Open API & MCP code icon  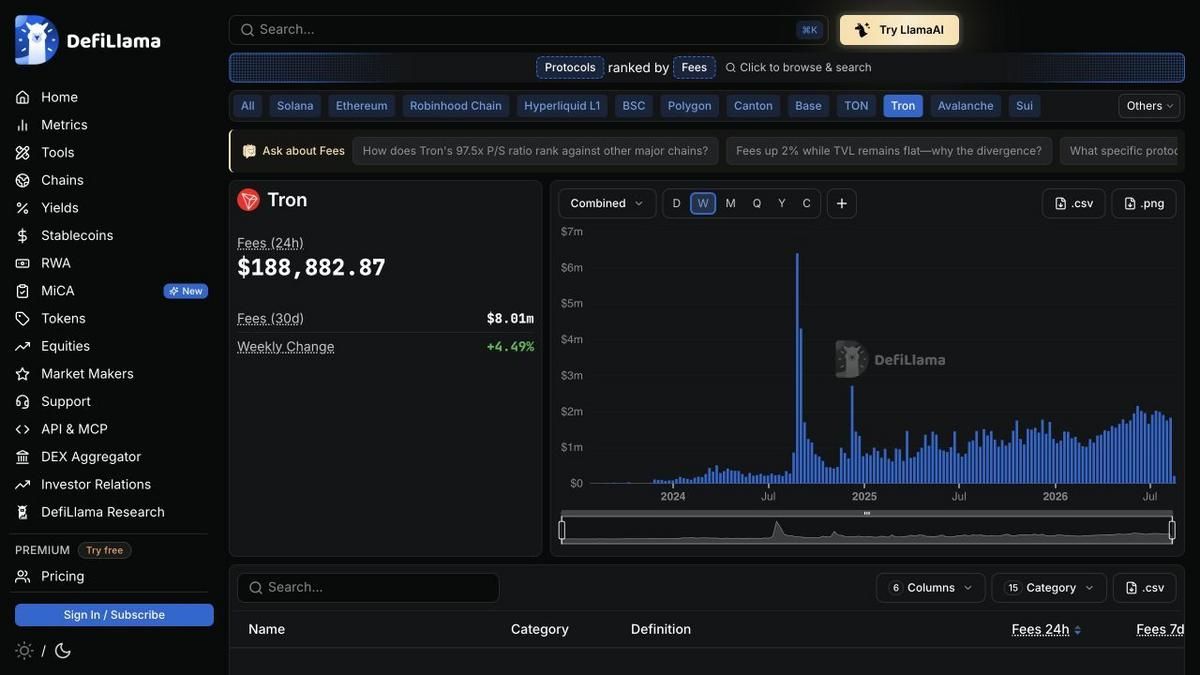pyautogui.click(x=23, y=429)
